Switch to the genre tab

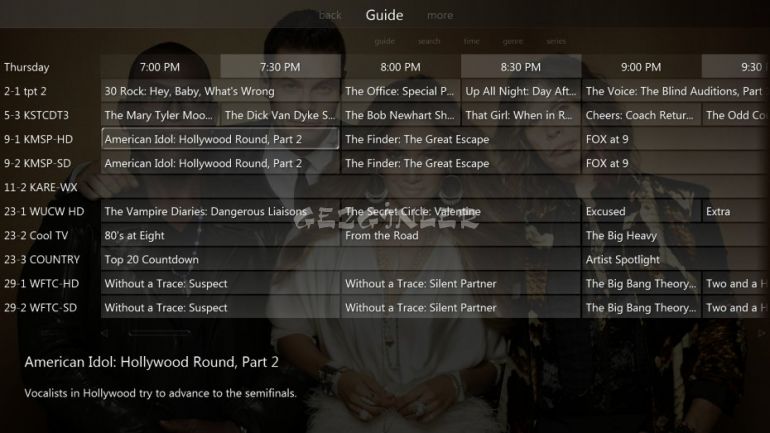513,41
